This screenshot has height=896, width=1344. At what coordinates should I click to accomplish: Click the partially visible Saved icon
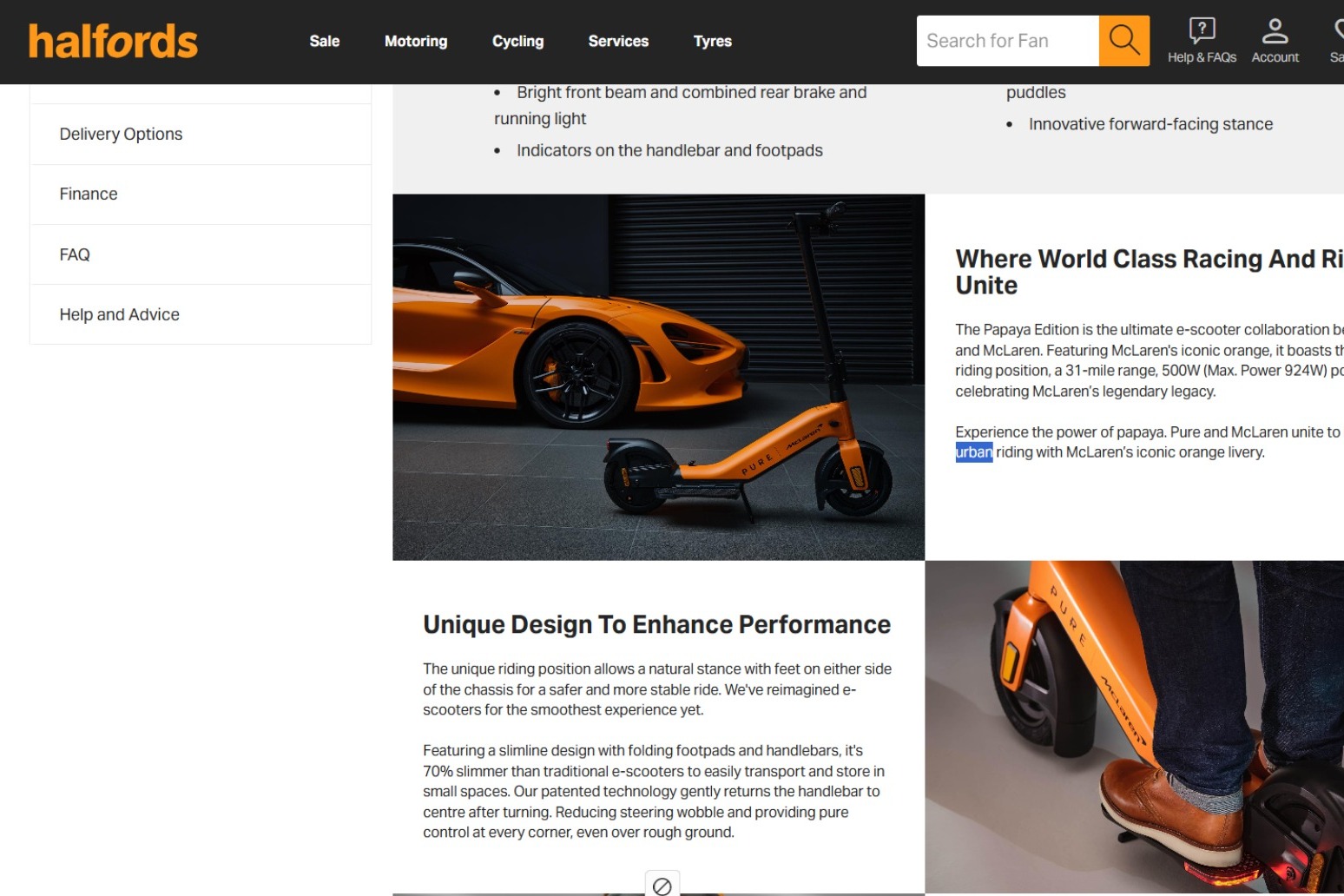pos(1337,41)
